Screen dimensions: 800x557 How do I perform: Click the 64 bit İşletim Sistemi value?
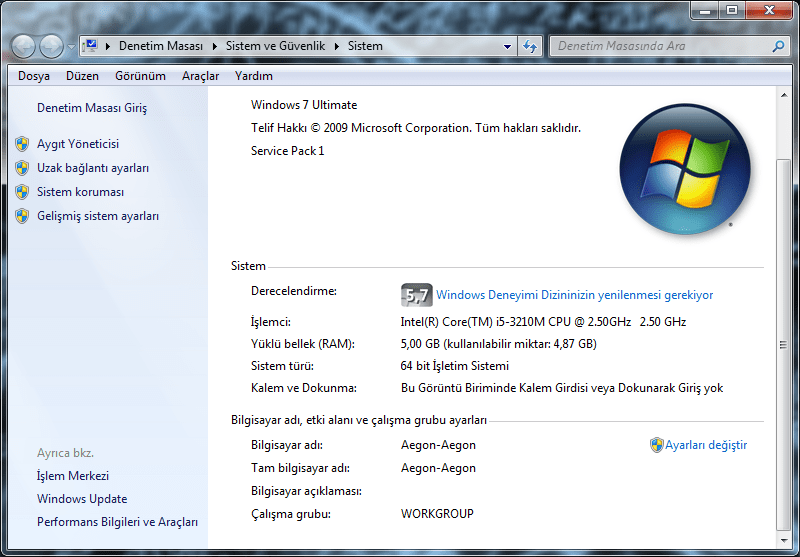click(x=455, y=366)
